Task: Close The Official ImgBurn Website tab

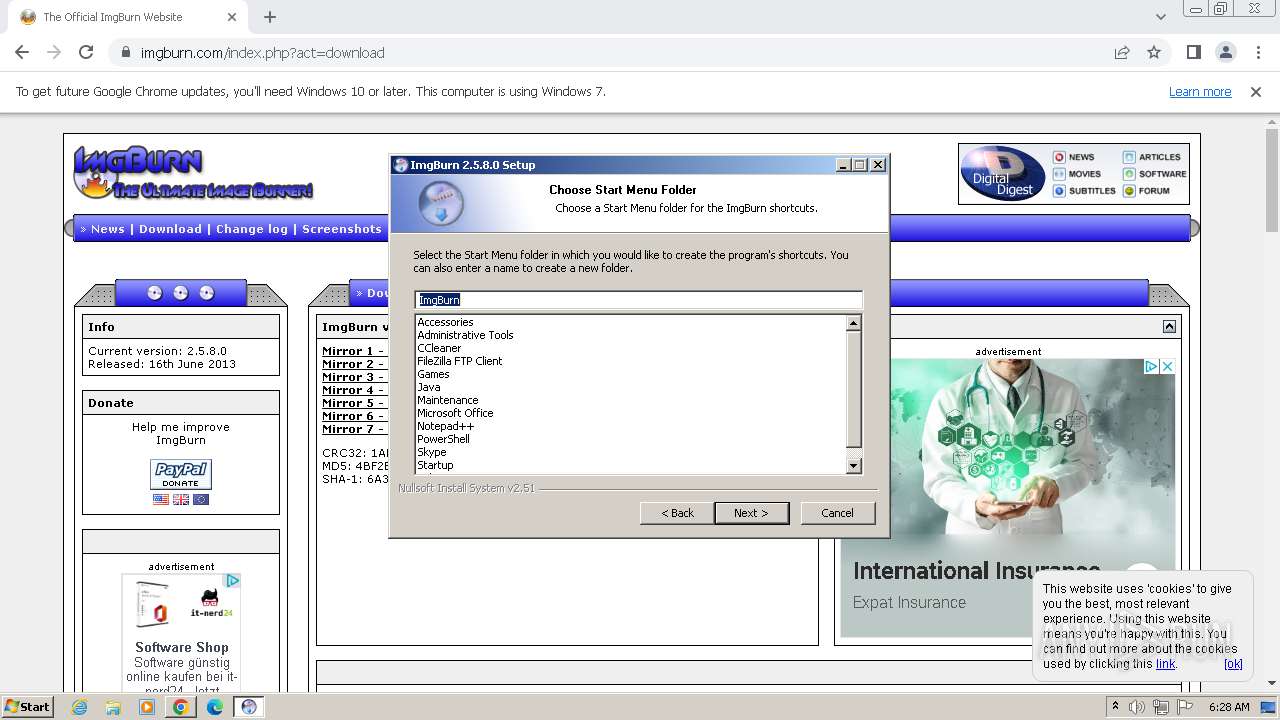Action: [232, 17]
